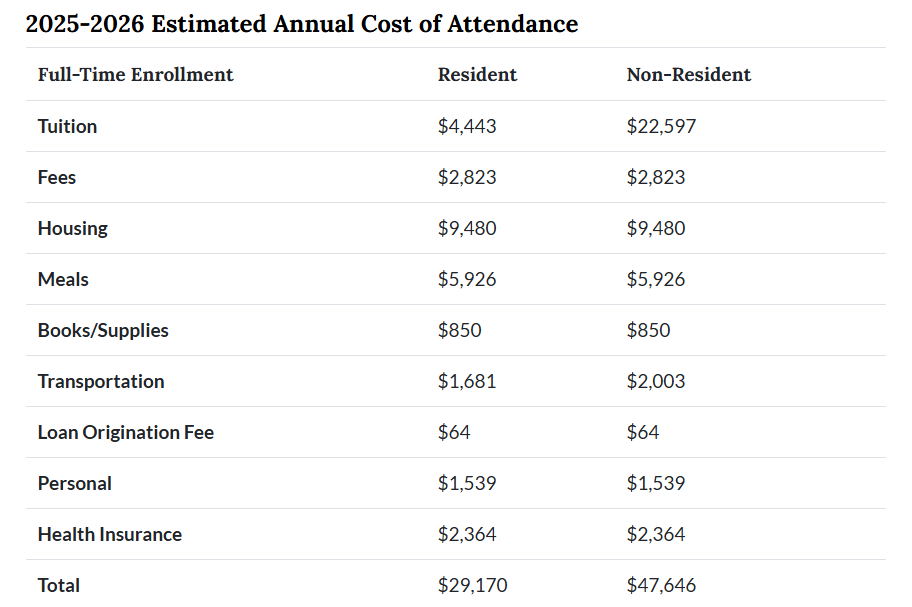Select the Meals row label

tap(63, 279)
